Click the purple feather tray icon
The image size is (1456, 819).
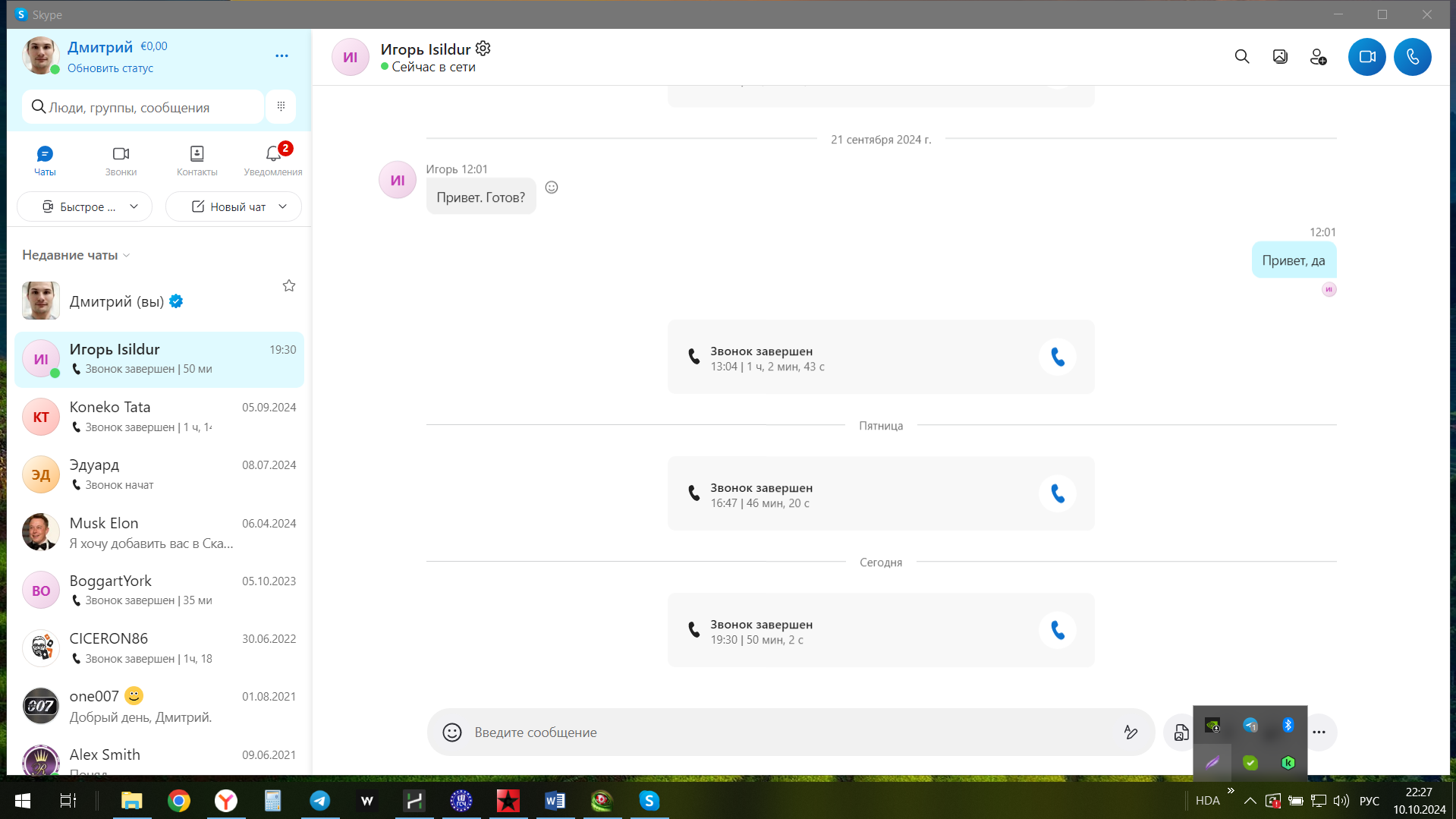coord(1212,763)
